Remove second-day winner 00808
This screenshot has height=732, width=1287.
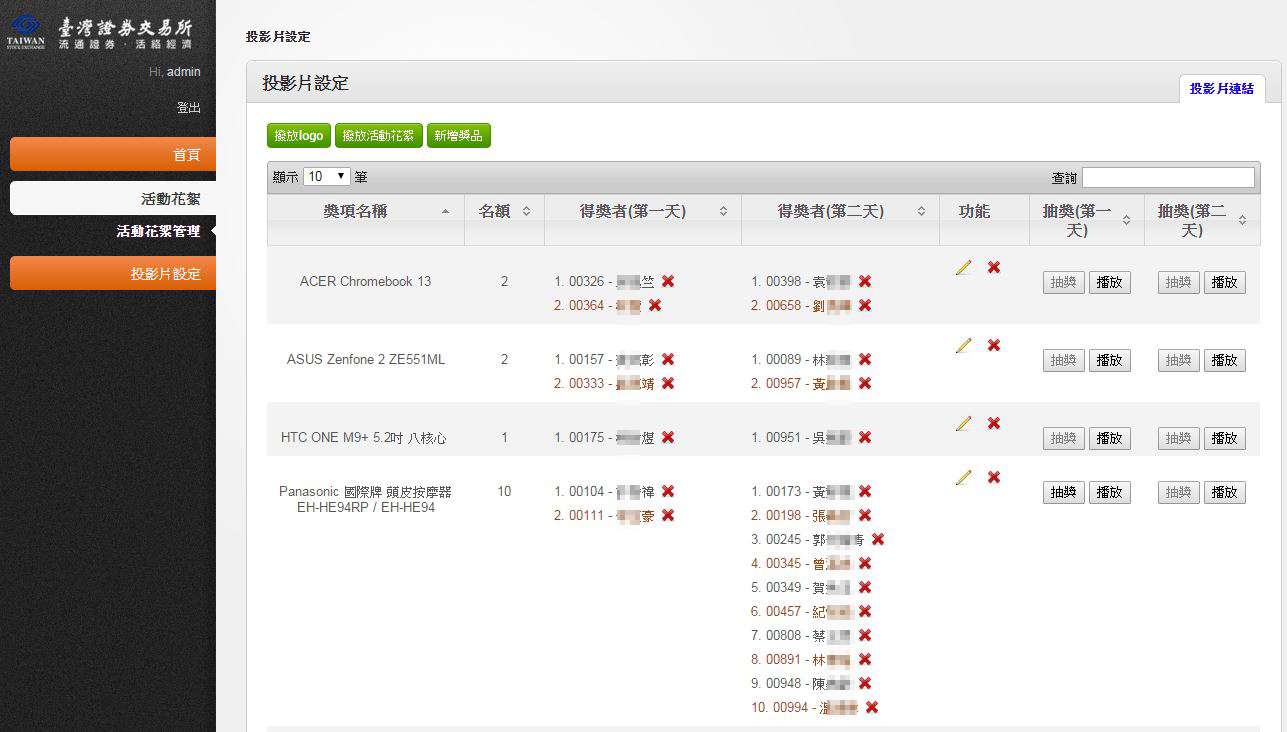pyautogui.click(x=865, y=635)
